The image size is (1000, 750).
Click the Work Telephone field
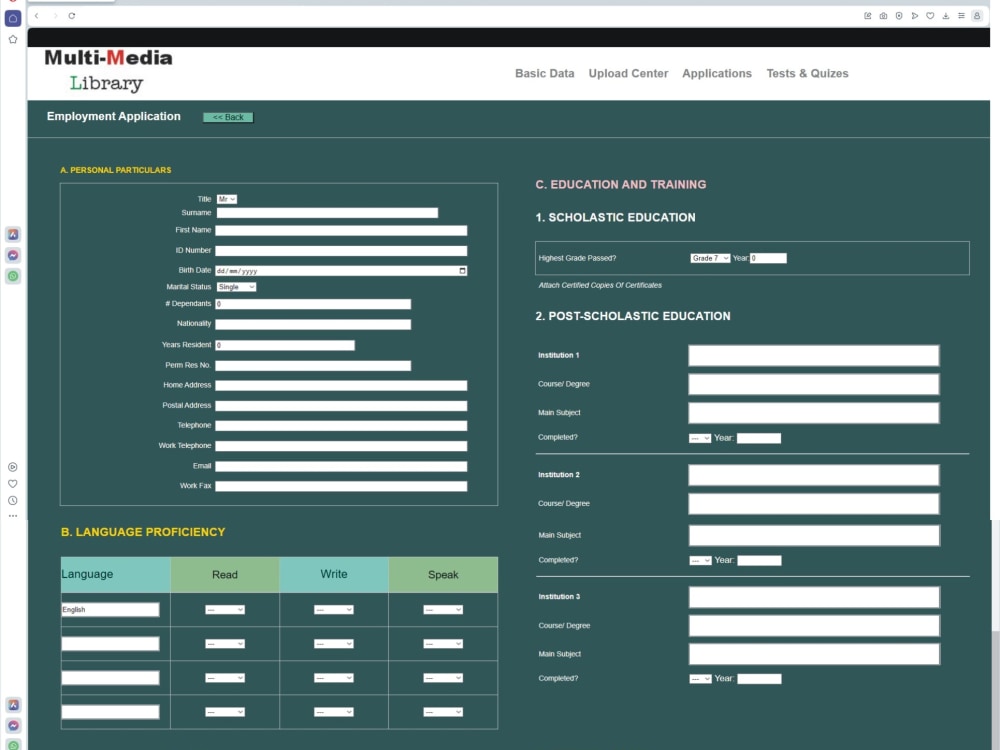[x=341, y=446]
